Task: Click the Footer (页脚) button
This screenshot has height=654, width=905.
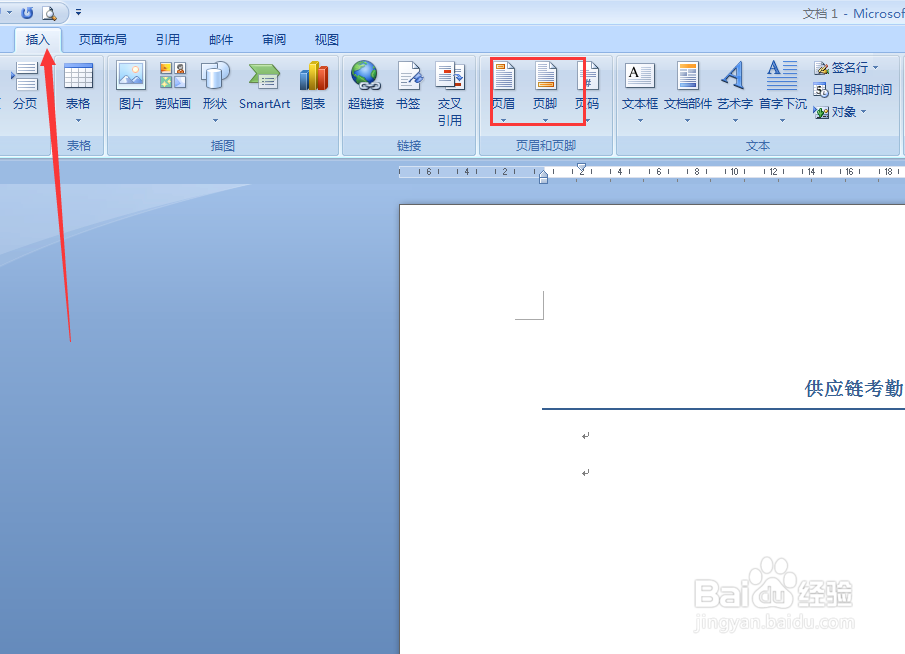Action: [545, 92]
